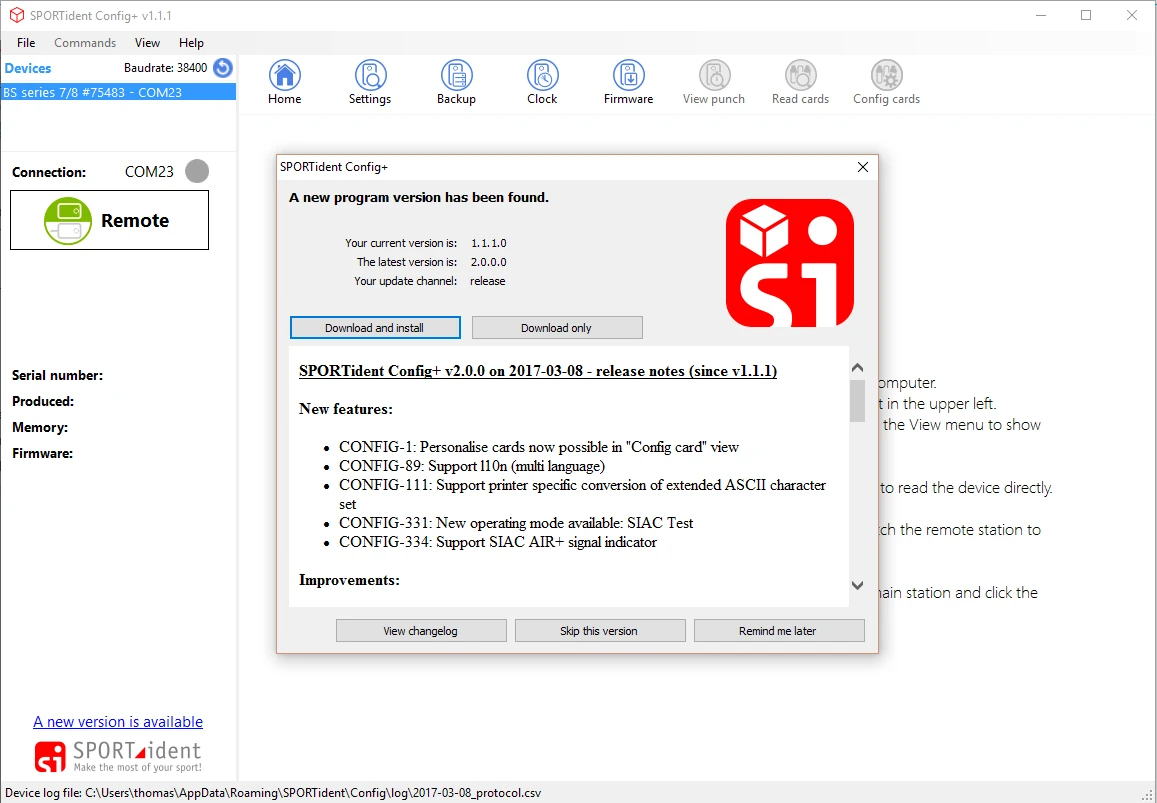Select BS series 7/8 #75483 device
The height and width of the screenshot is (803, 1157).
tap(118, 92)
